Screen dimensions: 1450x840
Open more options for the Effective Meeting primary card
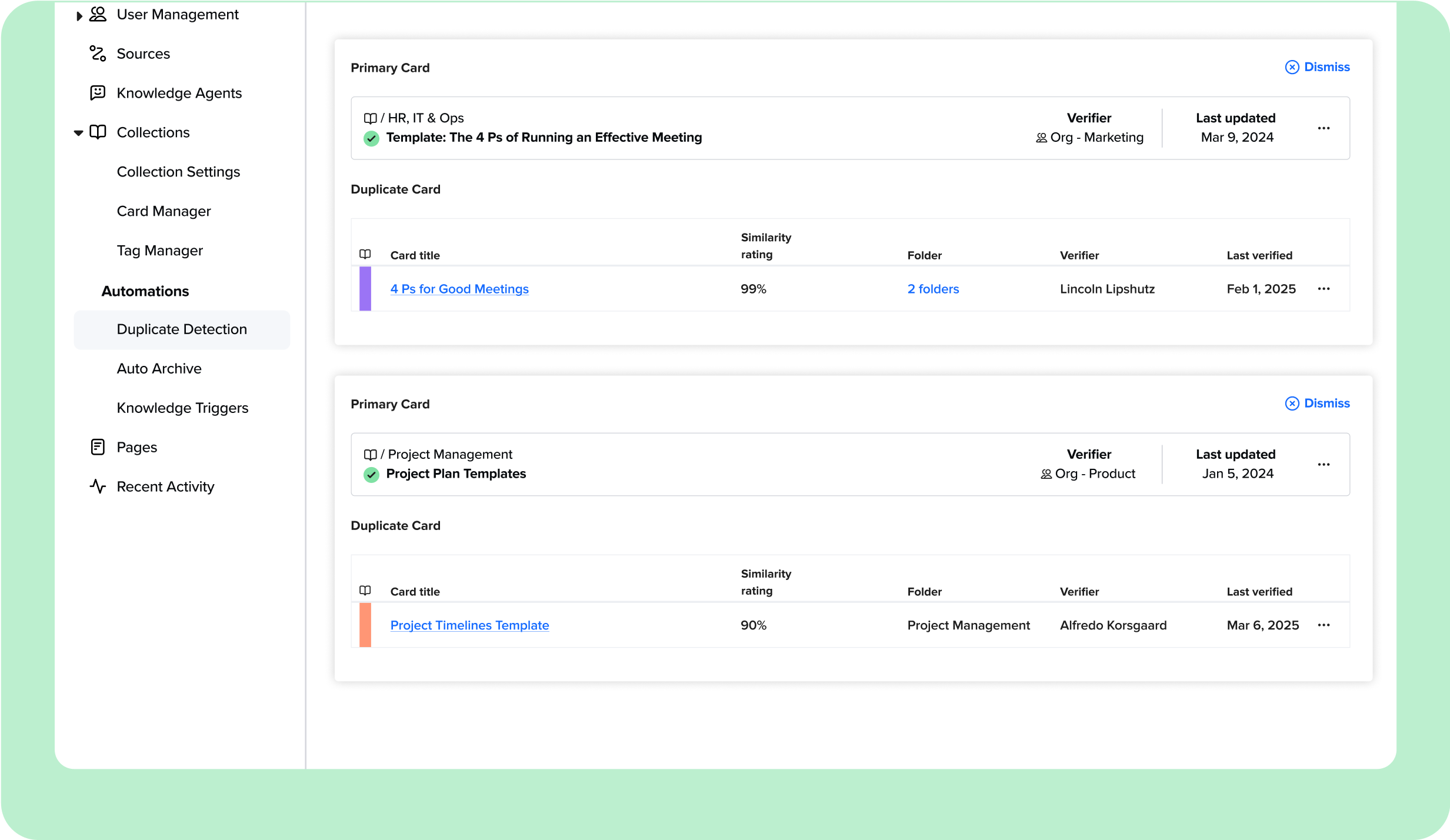click(x=1324, y=128)
